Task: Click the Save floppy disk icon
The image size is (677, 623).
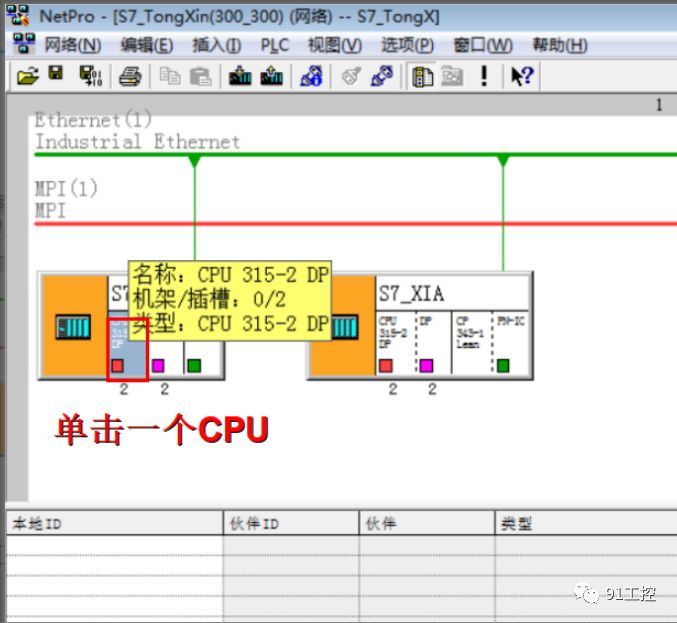Action: (56, 75)
